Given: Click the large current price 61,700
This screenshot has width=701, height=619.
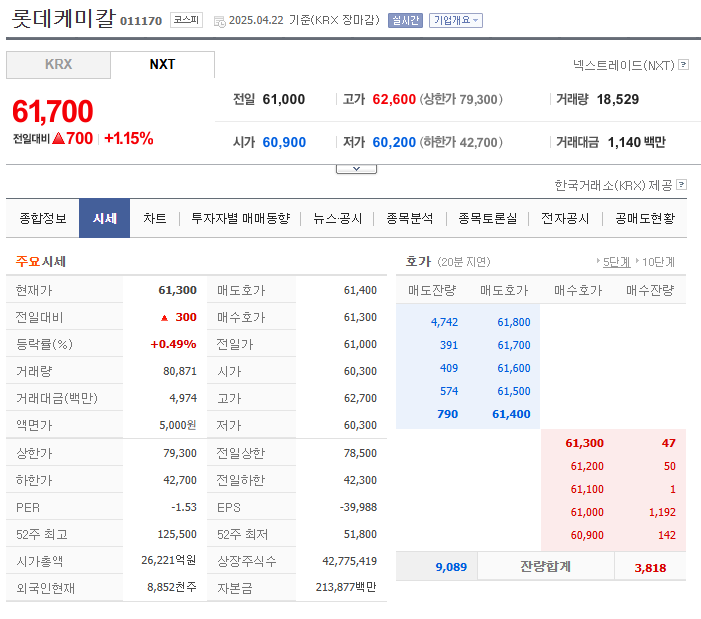Looking at the screenshot, I should 53,111.
